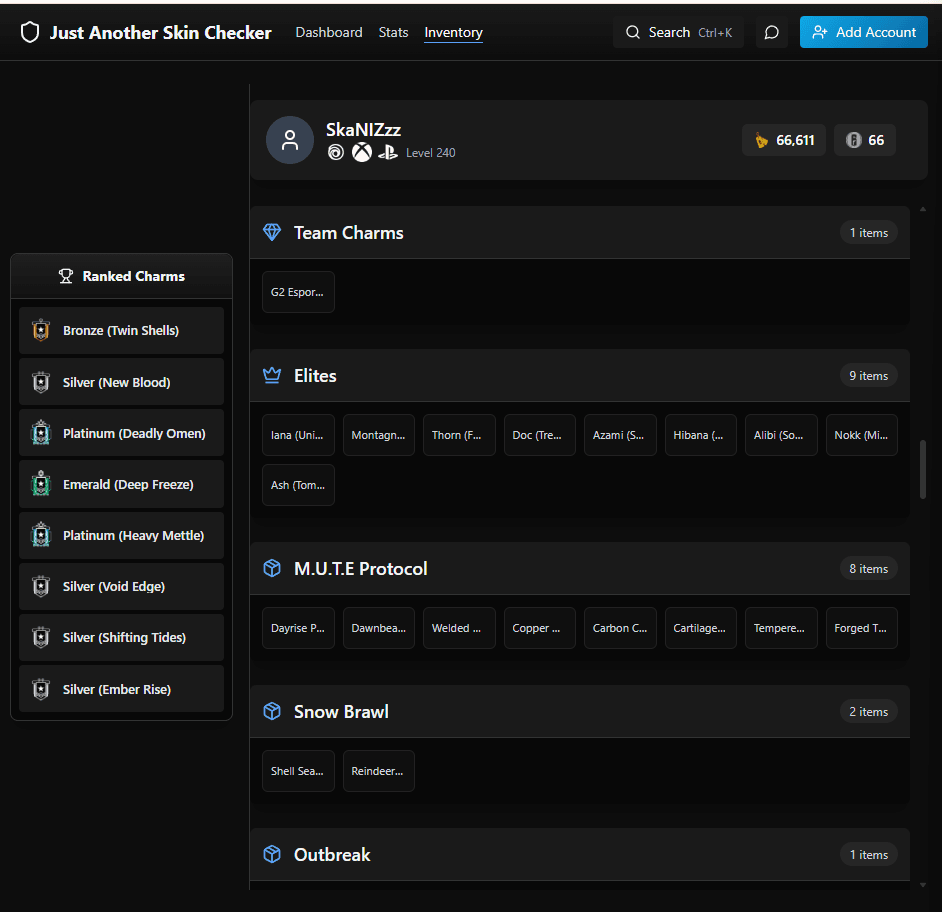Click the PlayStation platform icon
This screenshot has height=912, width=942.
pos(388,153)
